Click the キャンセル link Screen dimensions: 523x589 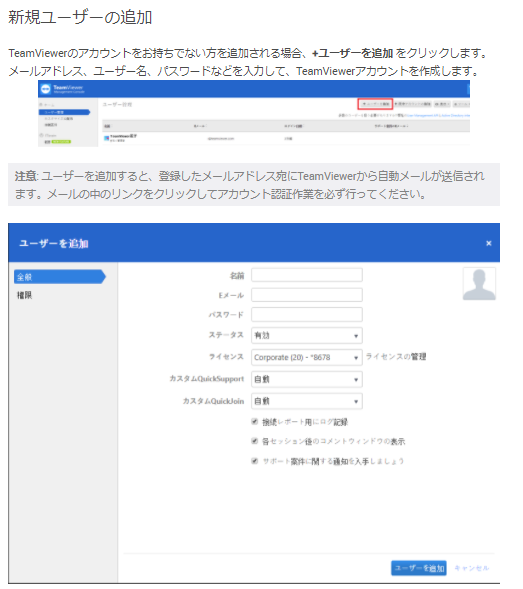(x=472, y=568)
